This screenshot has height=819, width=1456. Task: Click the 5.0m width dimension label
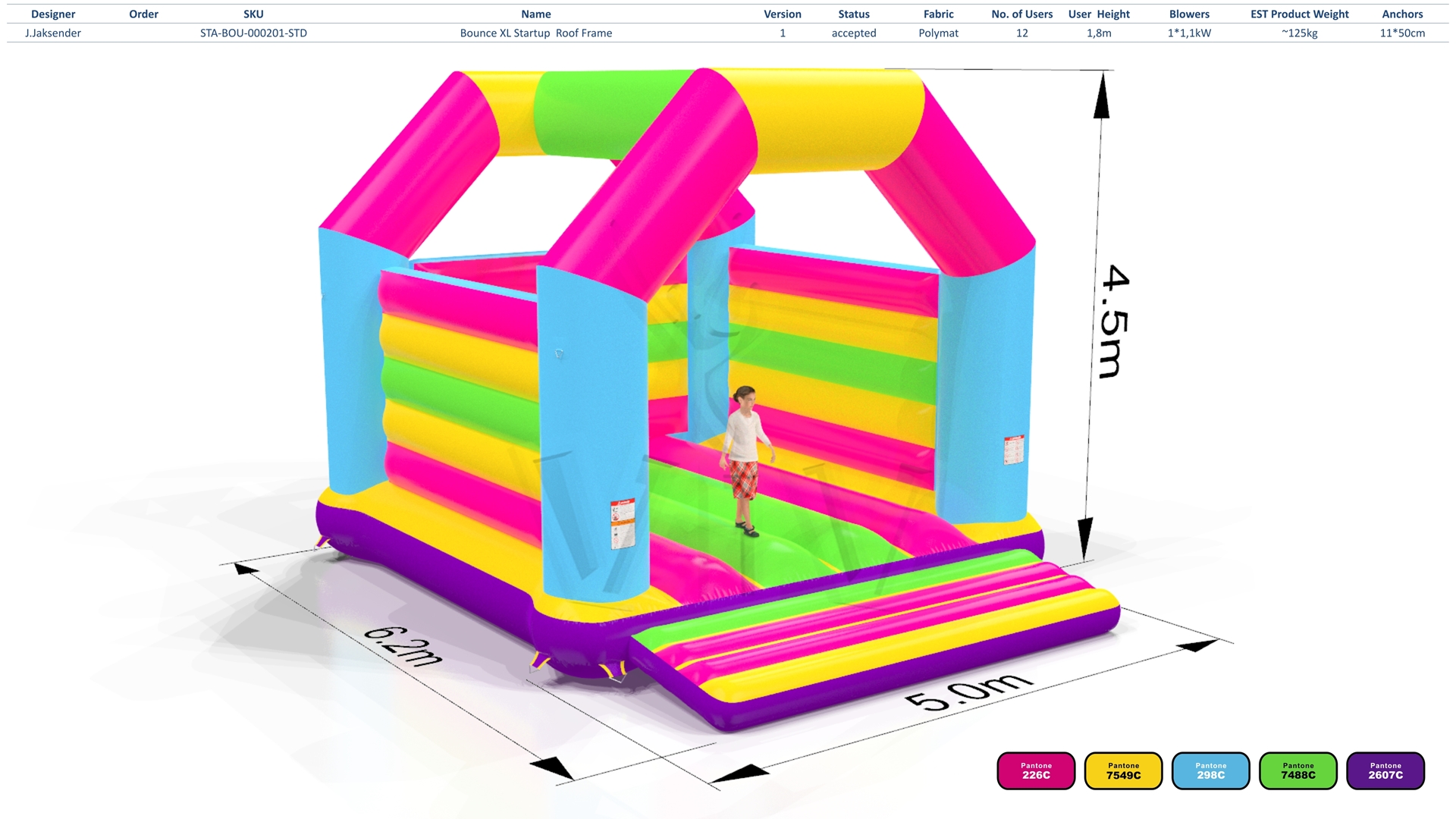click(968, 692)
